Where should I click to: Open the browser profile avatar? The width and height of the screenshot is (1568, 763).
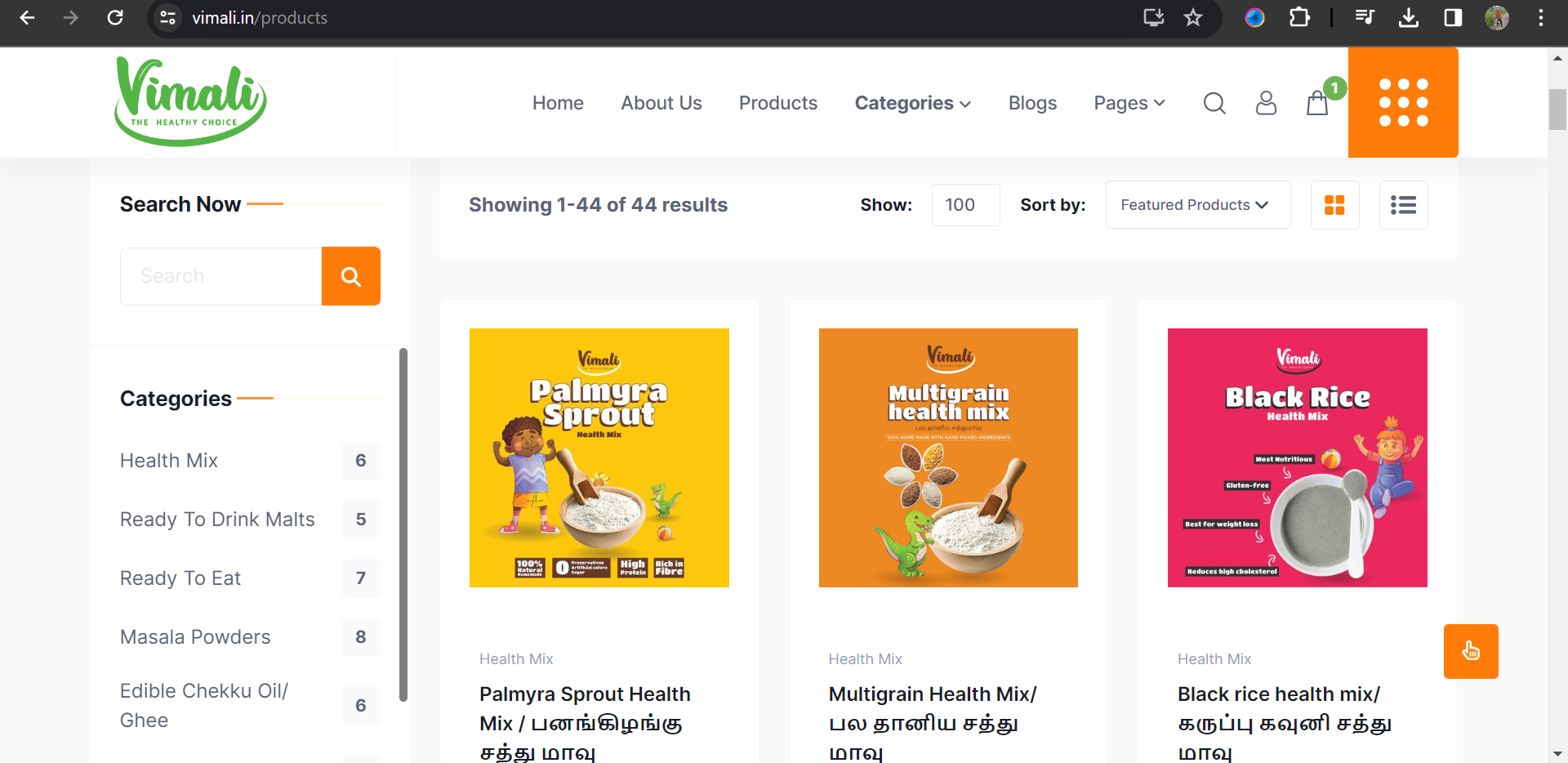(1496, 17)
